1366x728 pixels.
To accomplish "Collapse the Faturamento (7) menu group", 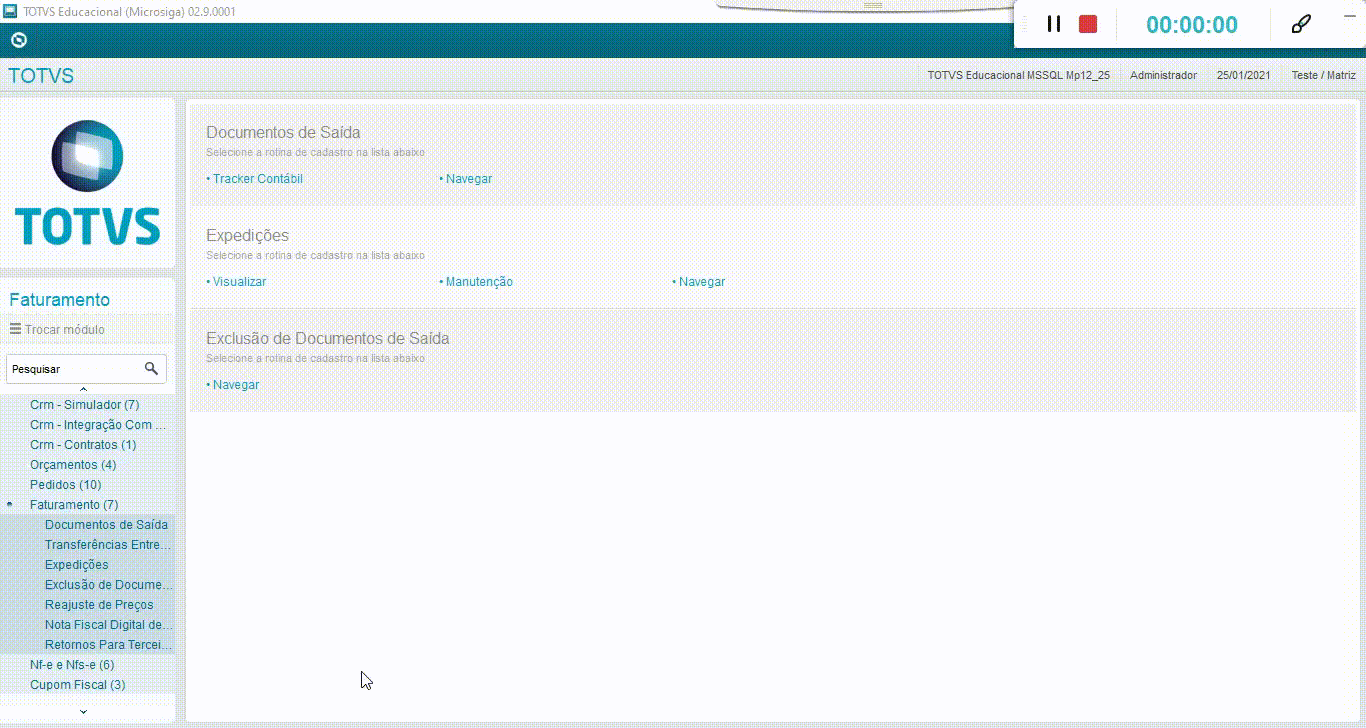I will pyautogui.click(x=74, y=505).
